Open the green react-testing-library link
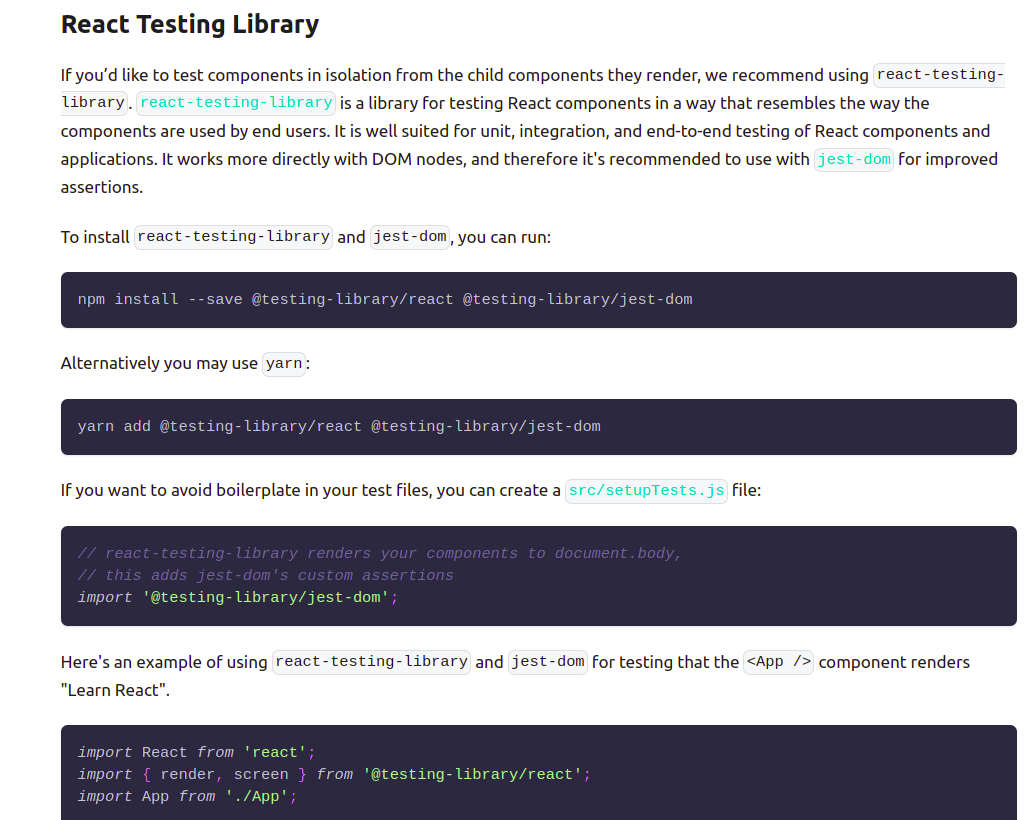 [x=236, y=103]
